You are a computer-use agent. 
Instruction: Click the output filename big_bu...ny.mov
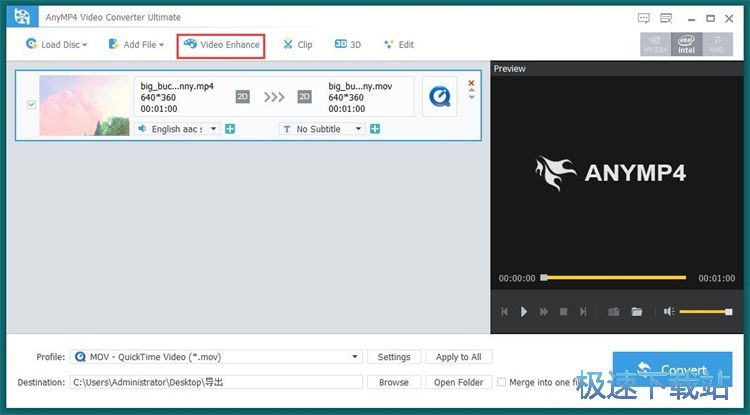click(360, 87)
